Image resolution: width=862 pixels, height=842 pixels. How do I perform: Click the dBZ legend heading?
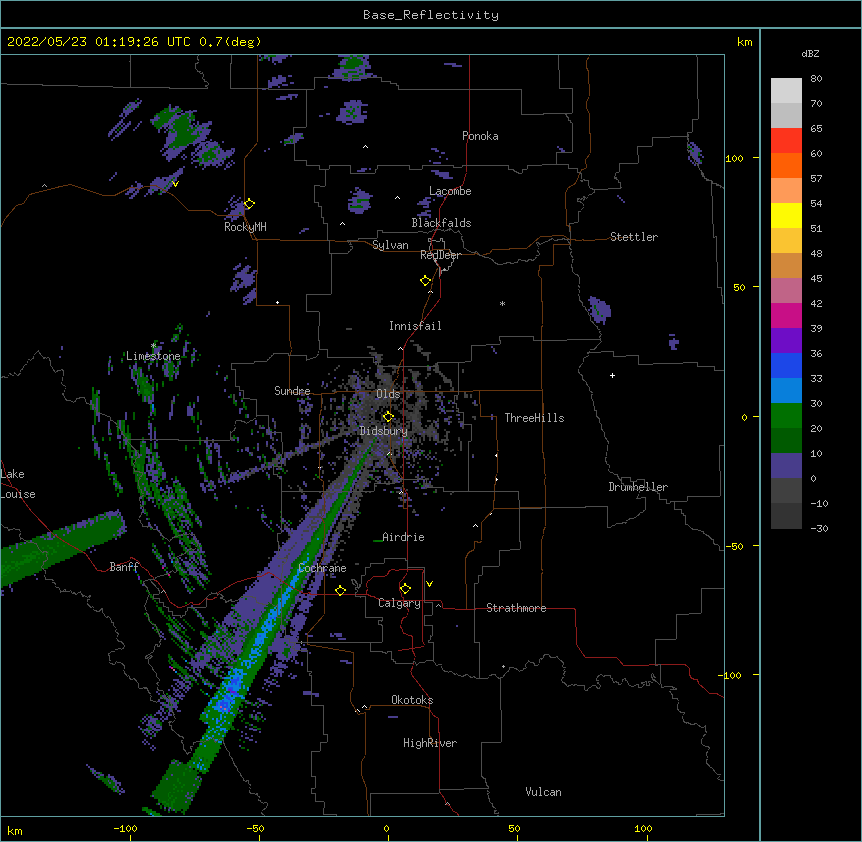pos(810,53)
